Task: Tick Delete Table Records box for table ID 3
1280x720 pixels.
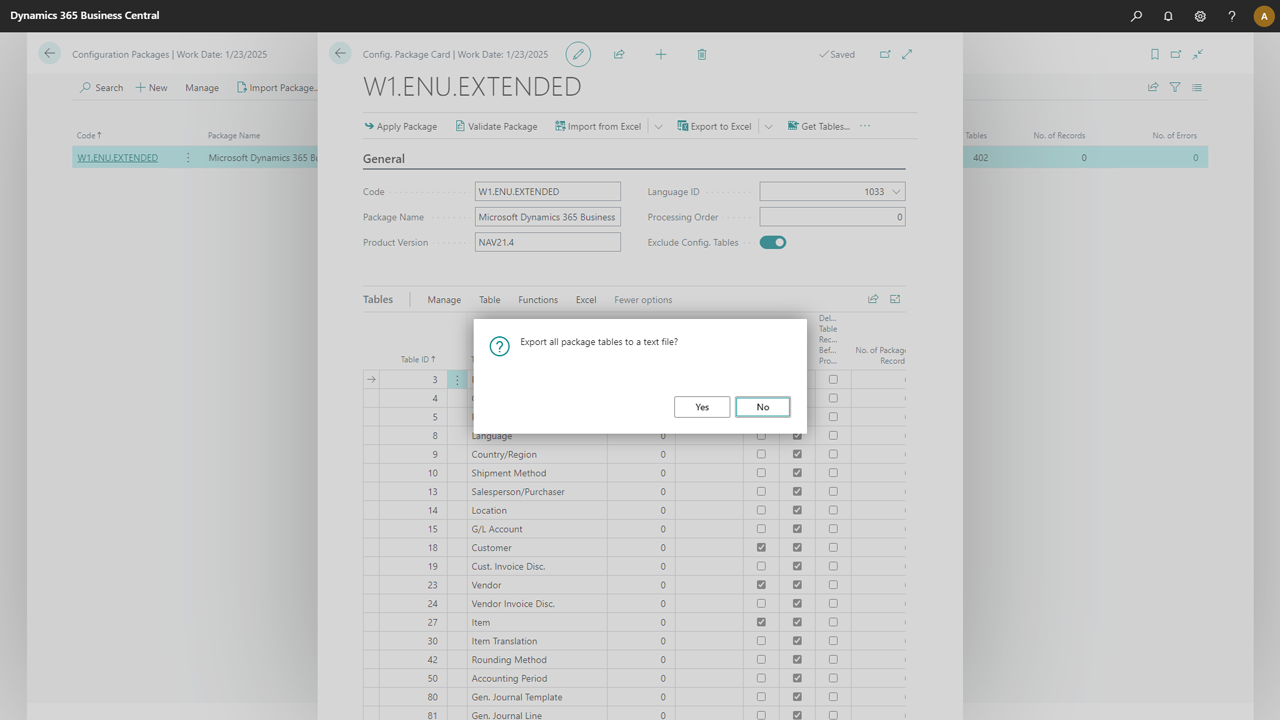Action: tap(833, 380)
